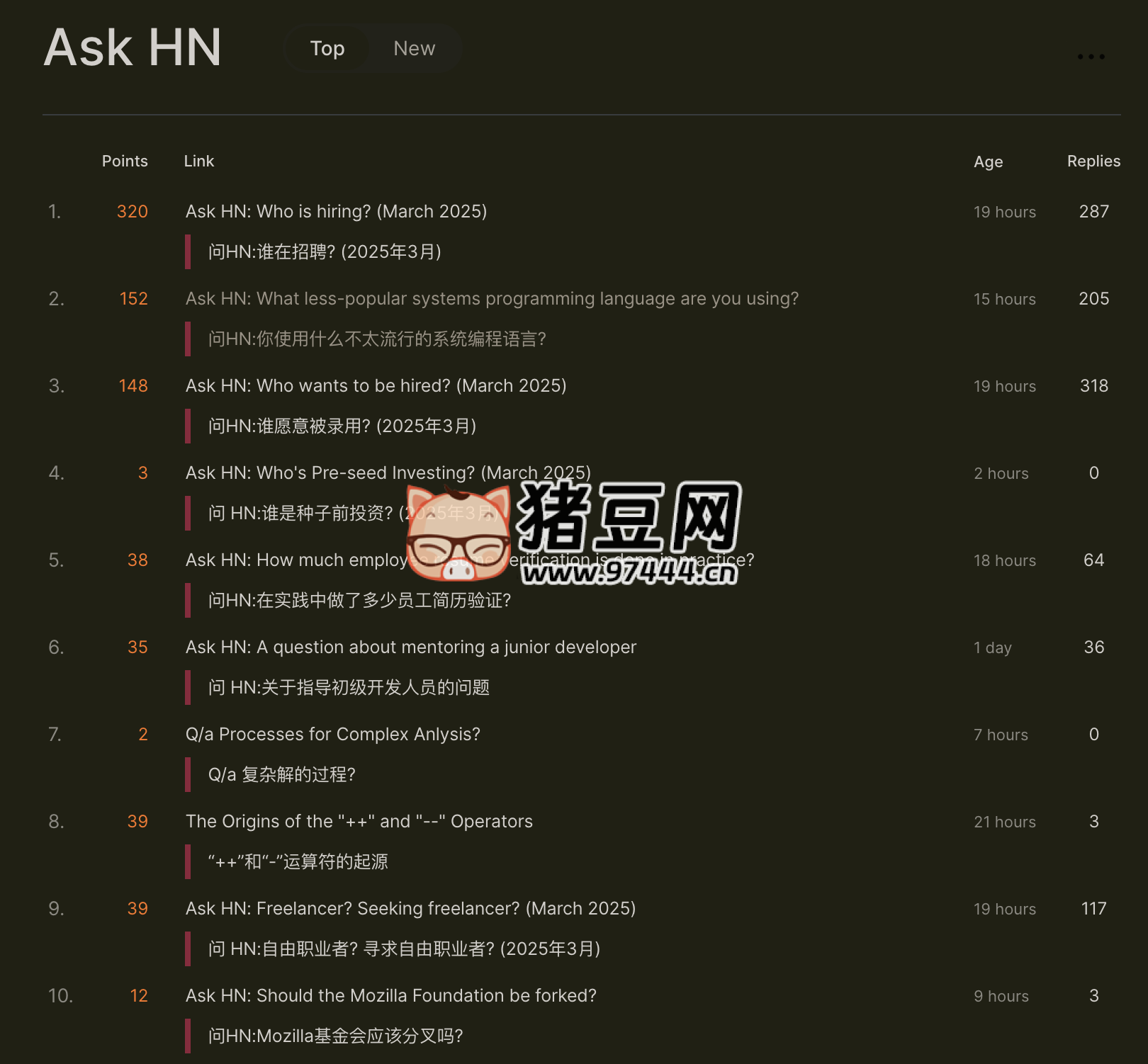This screenshot has width=1148, height=1064.
Task: Open 'Freelancer? Seeking freelancer?' post
Action: point(410,908)
